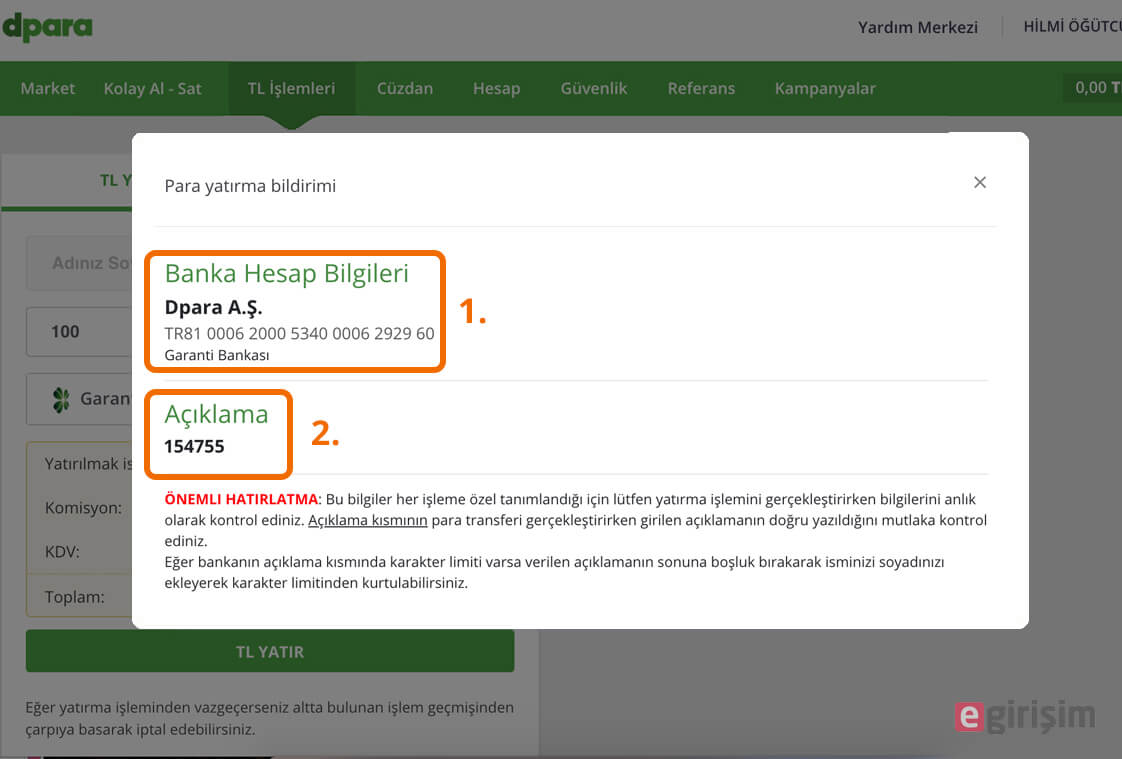Click the 0,00 TL balance indicator
1122x759 pixels.
[1093, 88]
